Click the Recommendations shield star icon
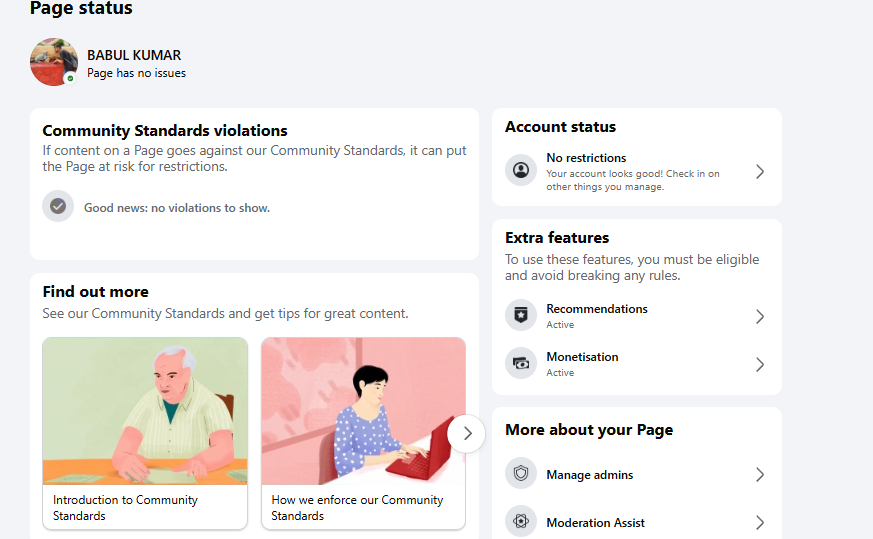 pos(521,315)
